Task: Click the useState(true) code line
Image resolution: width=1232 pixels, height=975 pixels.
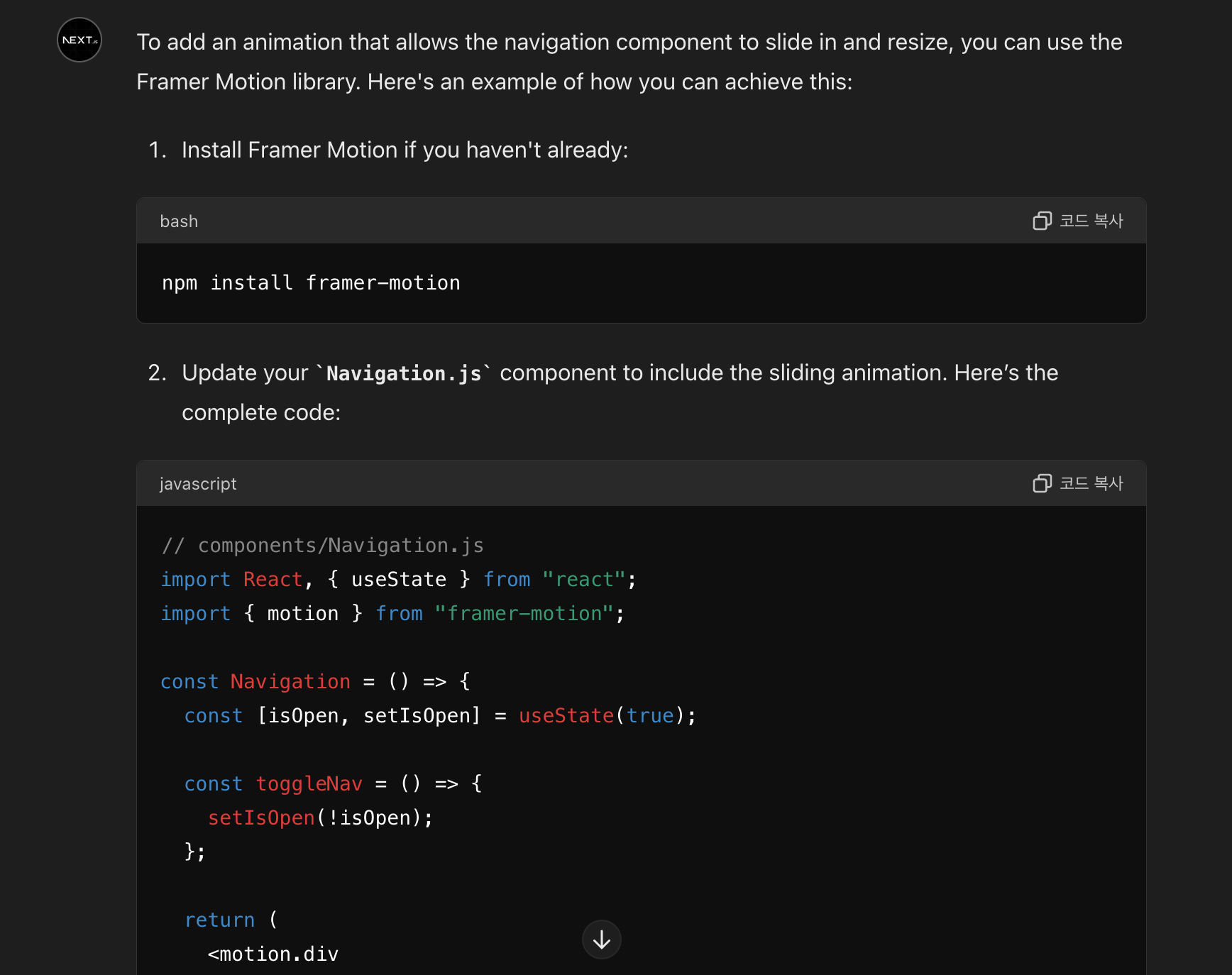Action: point(440,715)
